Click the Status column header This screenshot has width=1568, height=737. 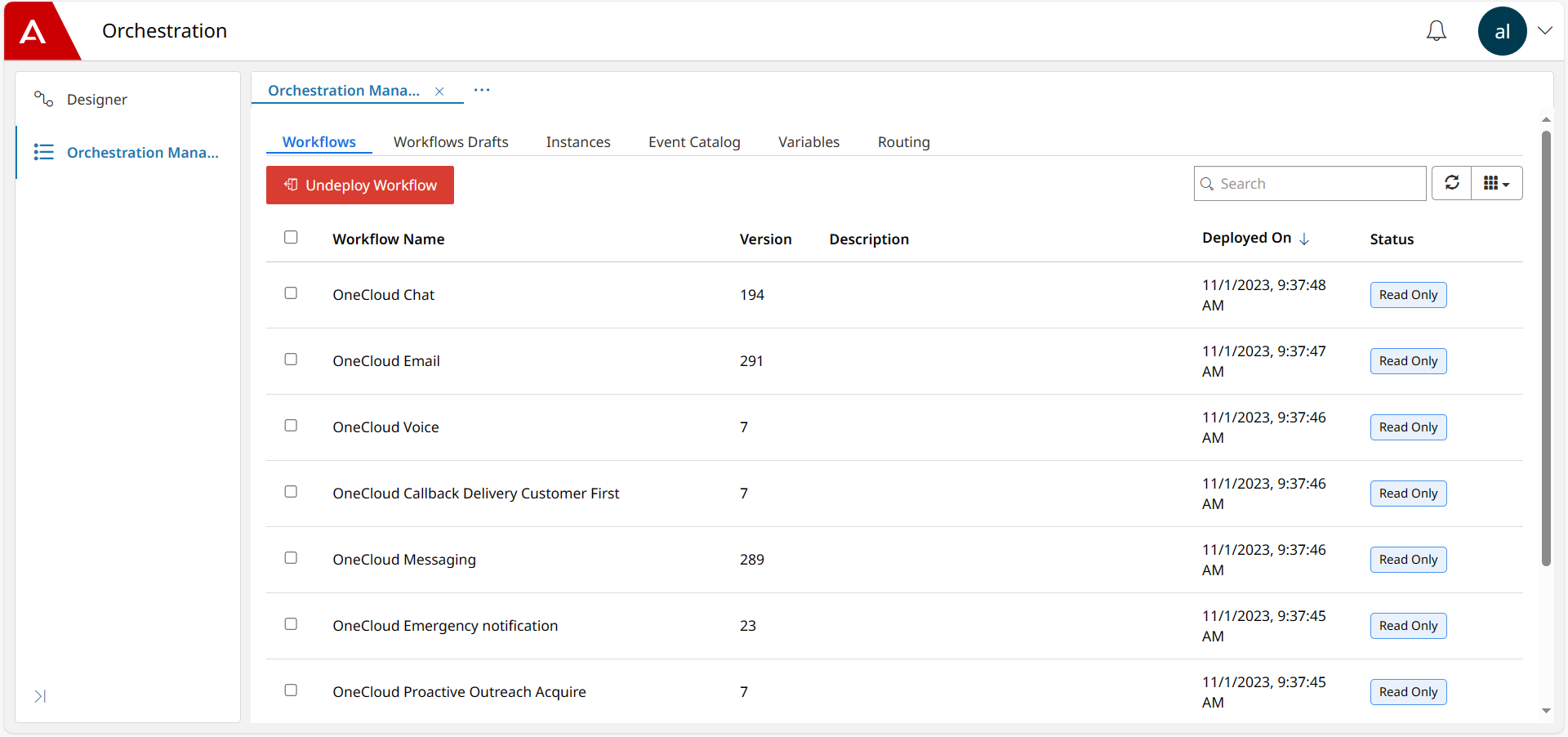[x=1392, y=239]
